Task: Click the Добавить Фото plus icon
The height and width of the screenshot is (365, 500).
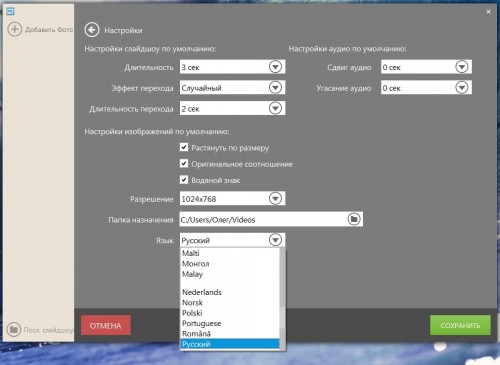Action: click(15, 29)
